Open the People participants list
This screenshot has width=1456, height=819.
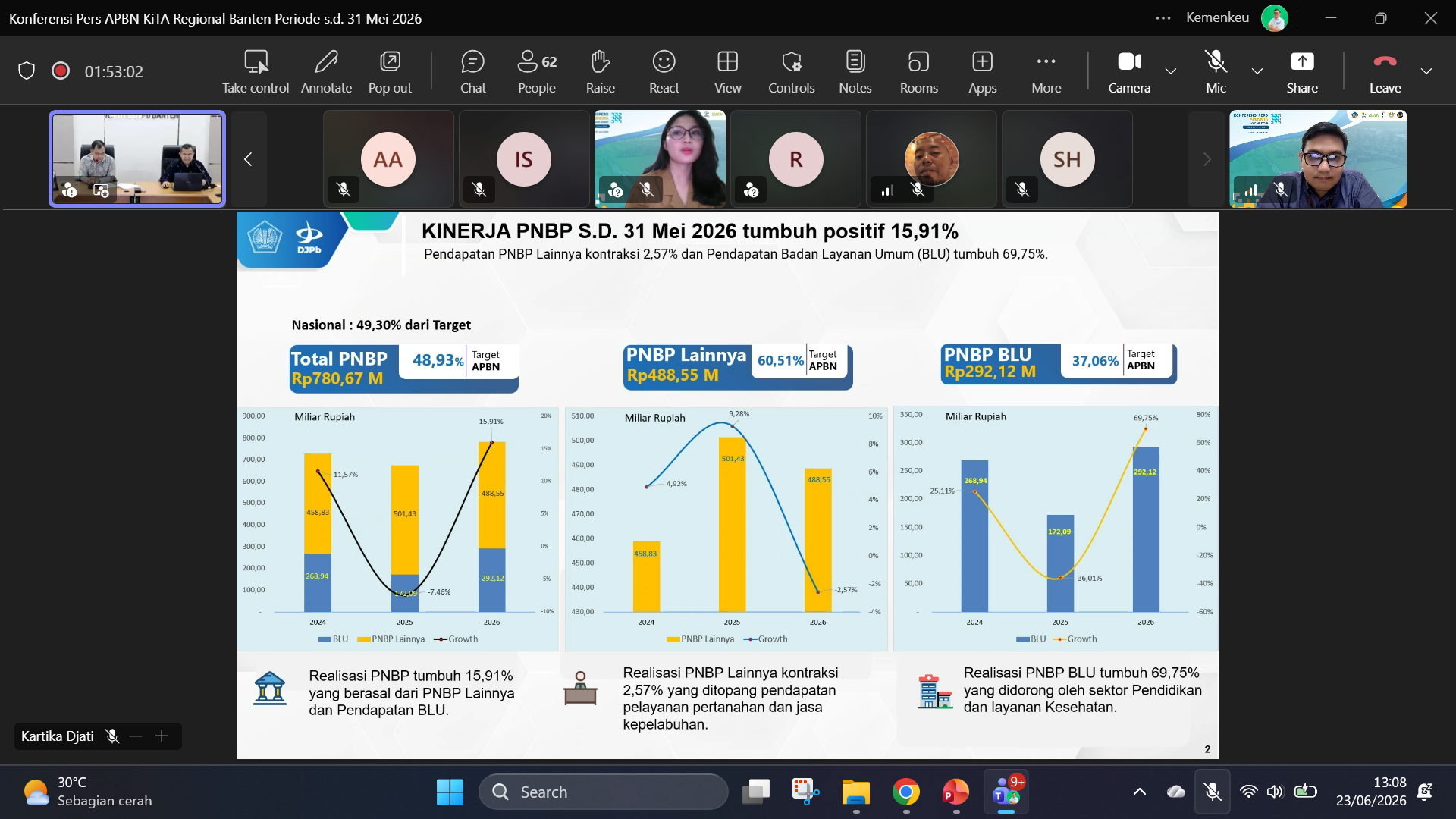coord(537,72)
